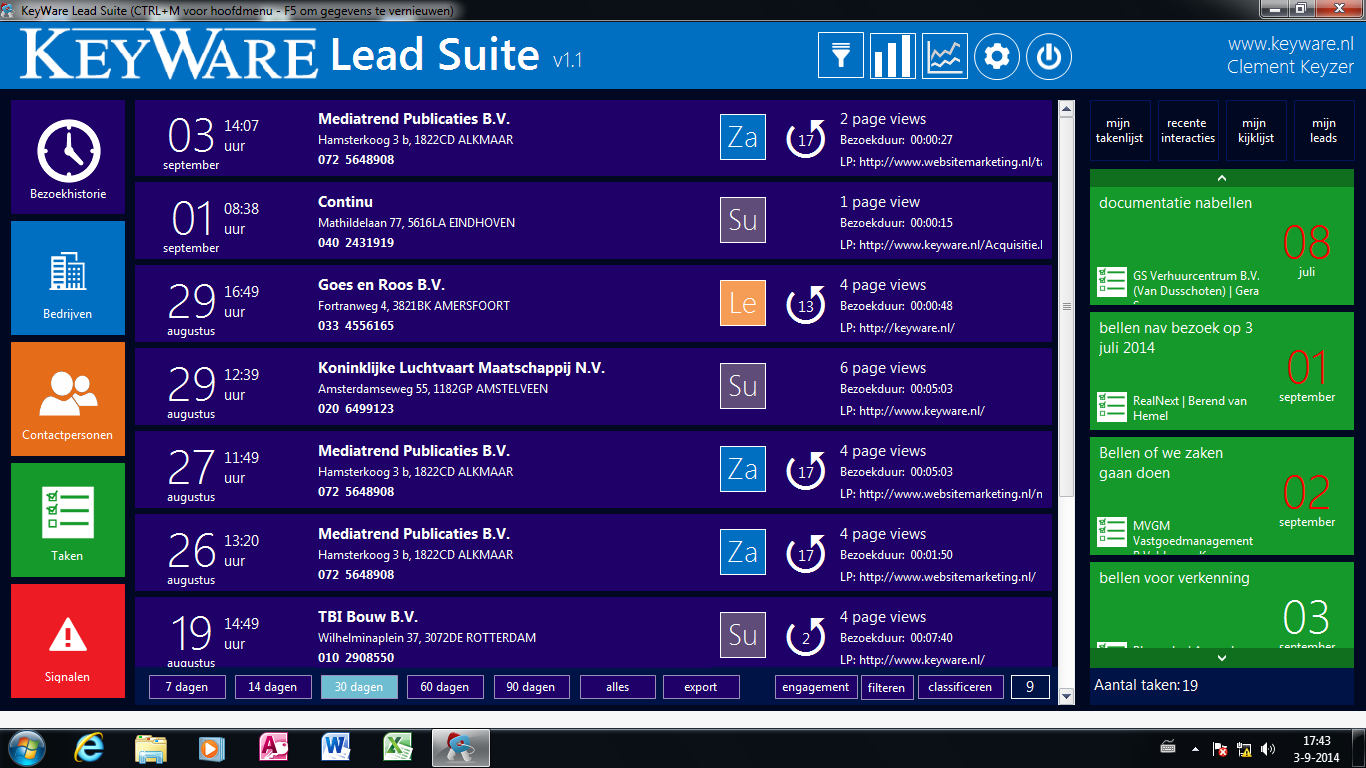
Task: Click return-visits icon 2 on TBI Bouw row
Action: pos(806,637)
